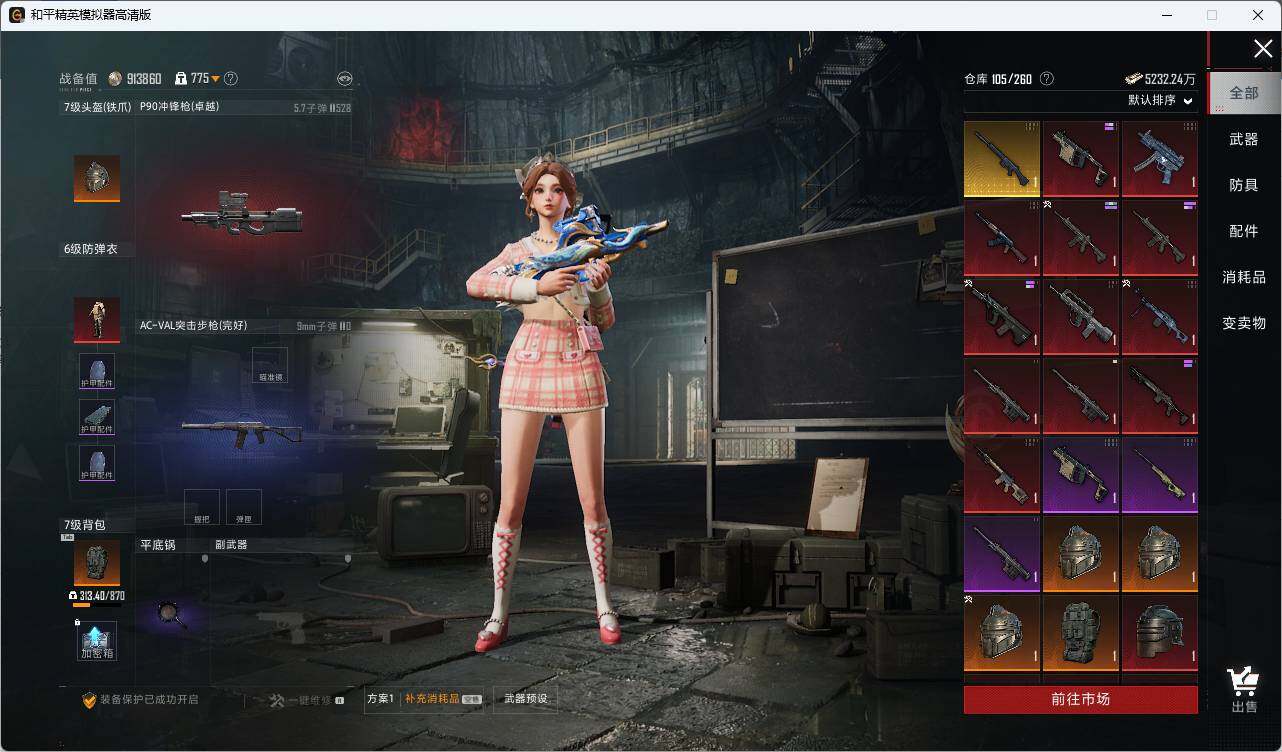Select 方案1 loadout plan
Screen dimensions: 1282x752
pyautogui.click(x=380, y=699)
